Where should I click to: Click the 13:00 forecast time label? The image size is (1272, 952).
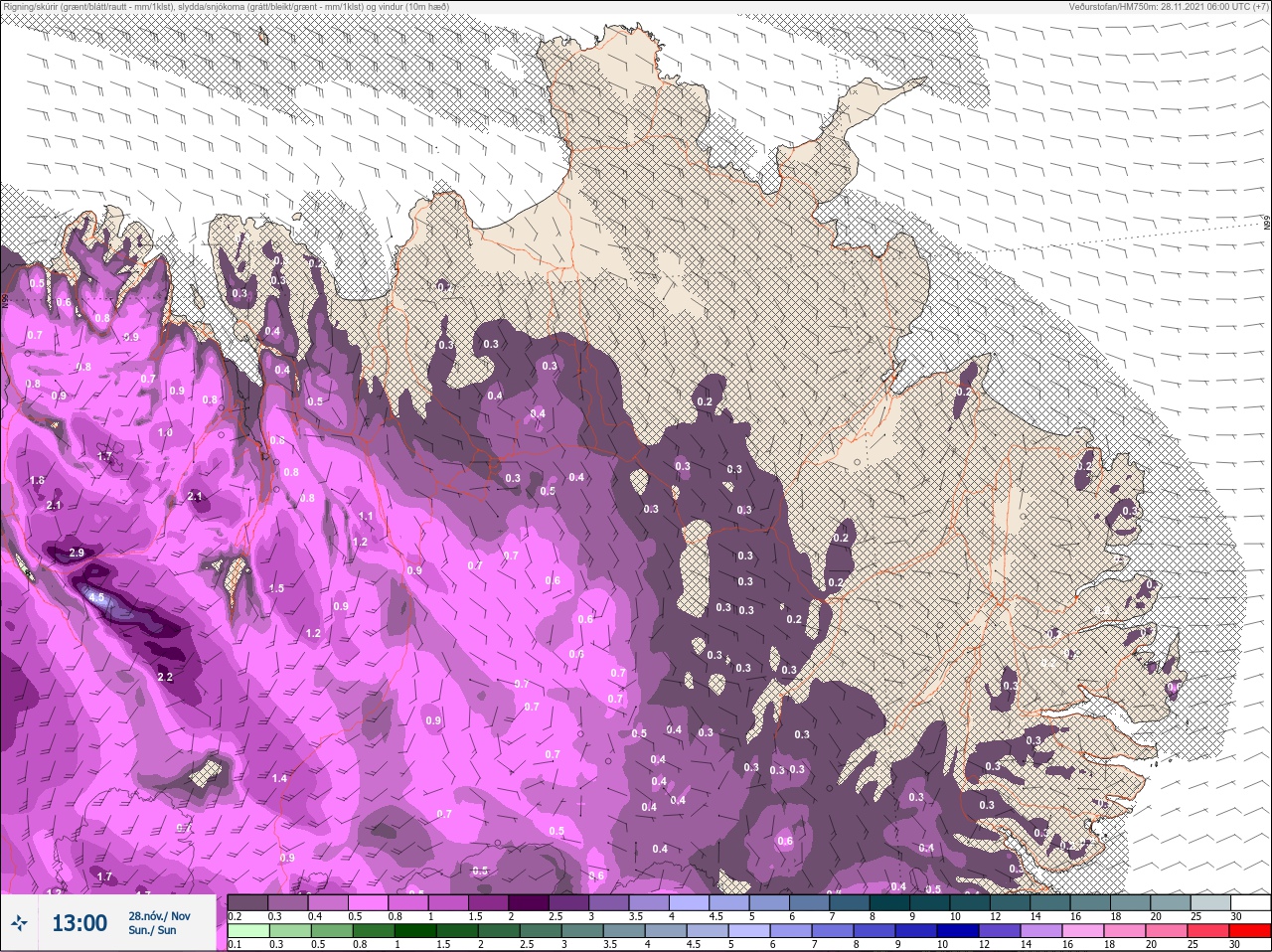79,923
